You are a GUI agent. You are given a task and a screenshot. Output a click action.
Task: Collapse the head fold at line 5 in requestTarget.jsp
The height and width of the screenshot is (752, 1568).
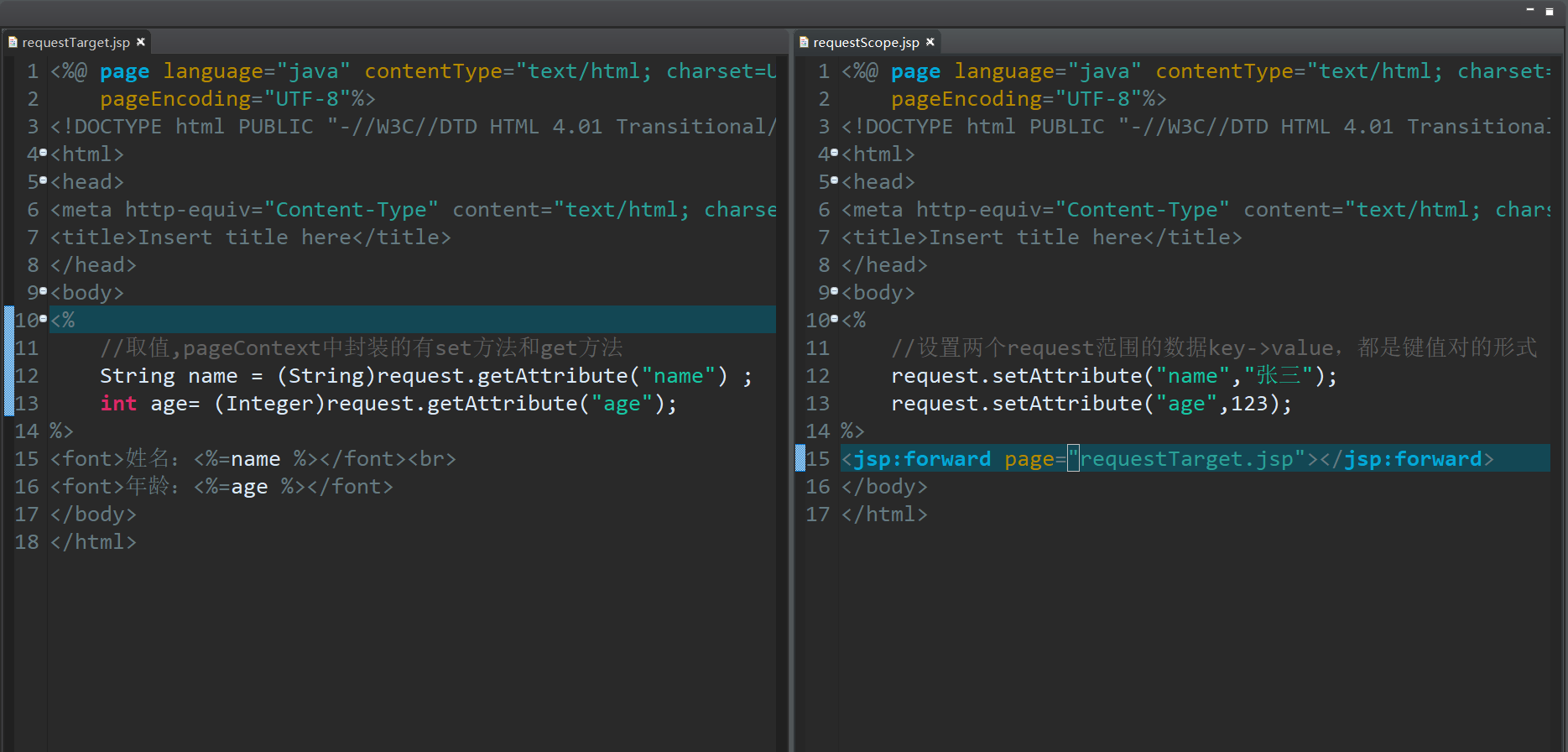(43, 180)
